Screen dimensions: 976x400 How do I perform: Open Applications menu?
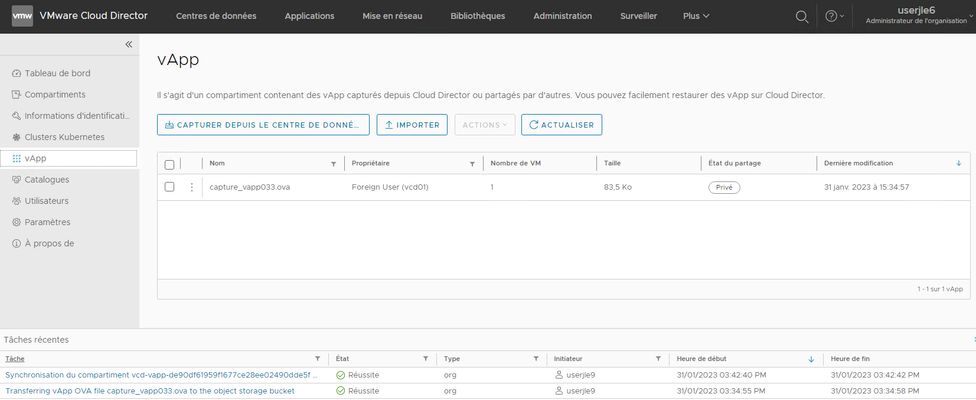pos(309,16)
